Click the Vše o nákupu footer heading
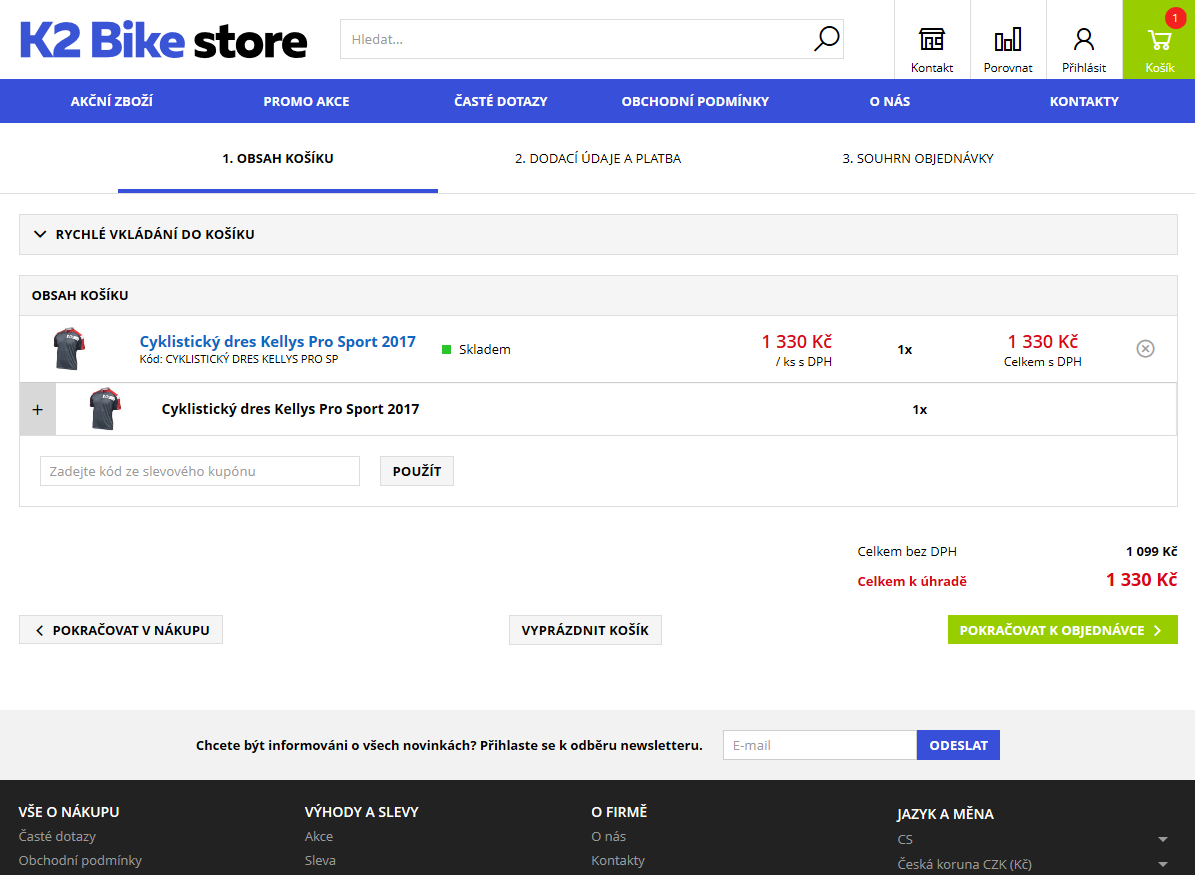The width and height of the screenshot is (1195, 875). point(69,812)
